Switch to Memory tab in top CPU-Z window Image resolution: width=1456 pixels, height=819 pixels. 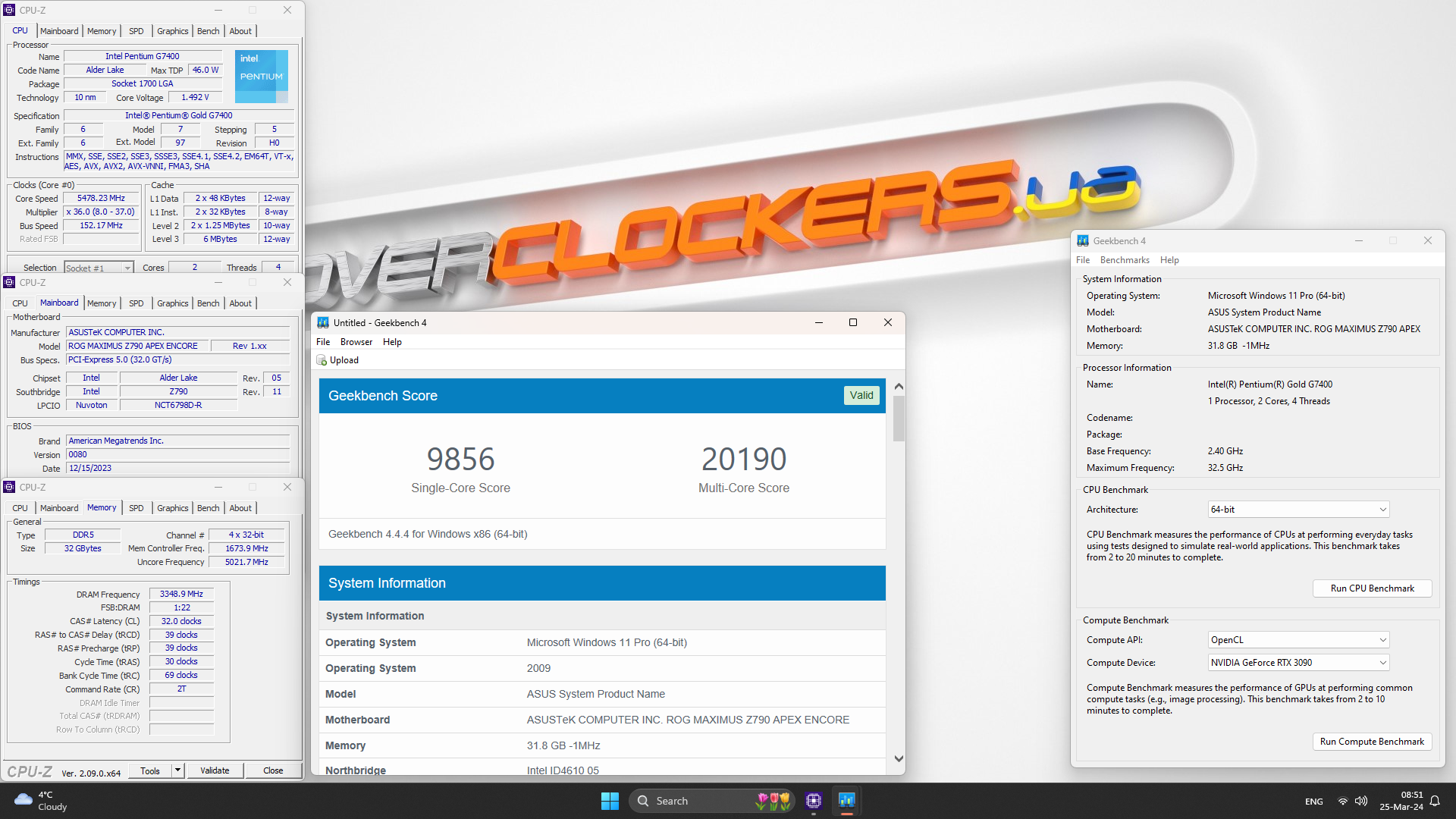(x=102, y=31)
